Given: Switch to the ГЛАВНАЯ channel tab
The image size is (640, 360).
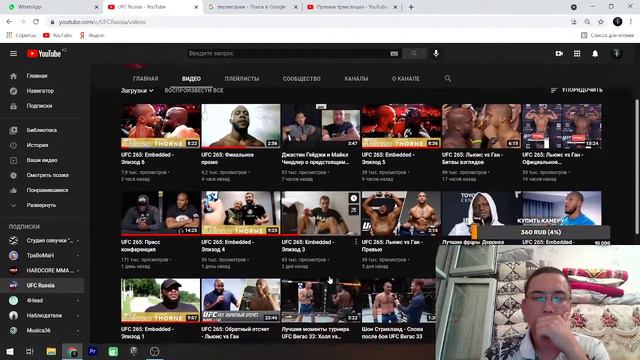Looking at the screenshot, I should pyautogui.click(x=145, y=78).
